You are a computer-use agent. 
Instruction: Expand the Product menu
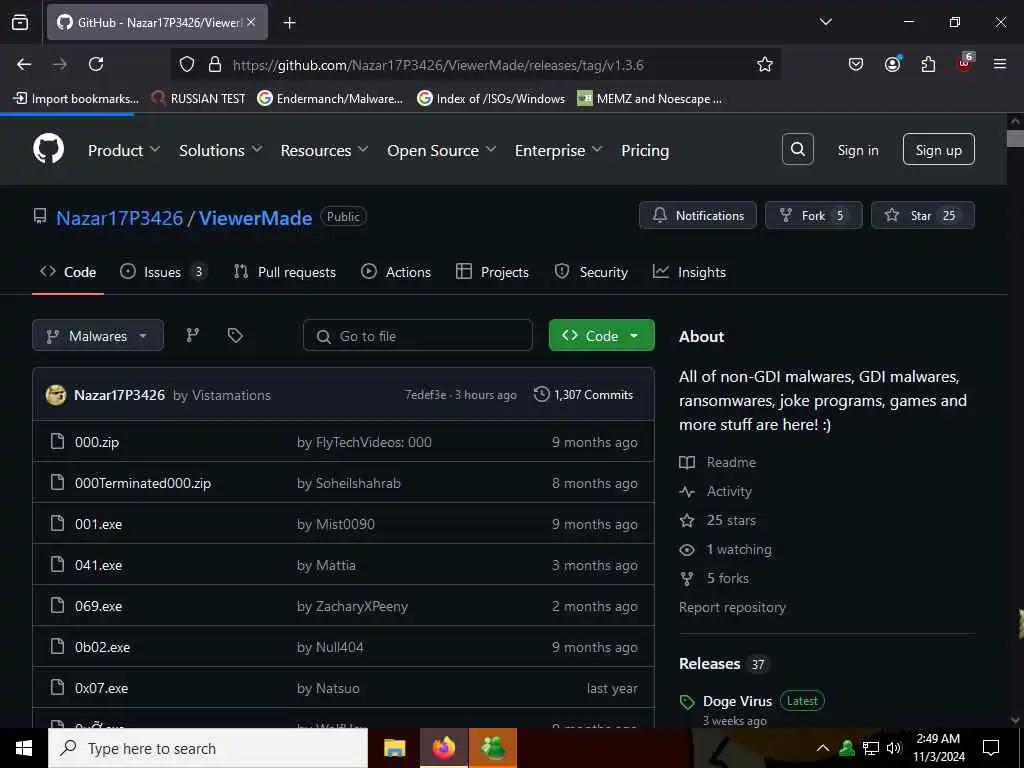(123, 150)
